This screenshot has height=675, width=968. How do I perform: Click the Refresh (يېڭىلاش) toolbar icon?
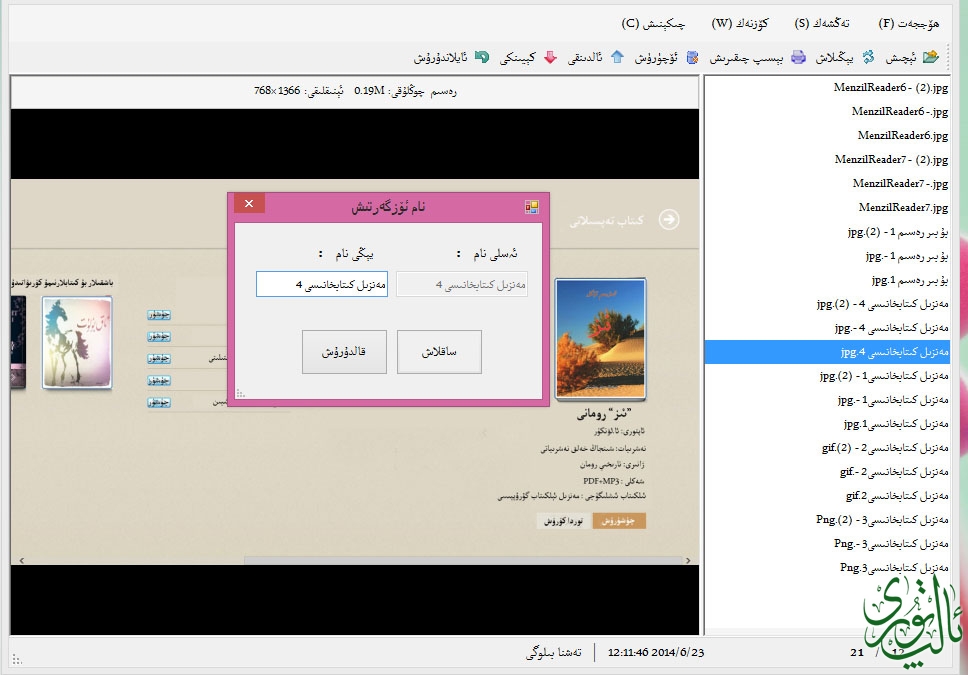(869, 57)
